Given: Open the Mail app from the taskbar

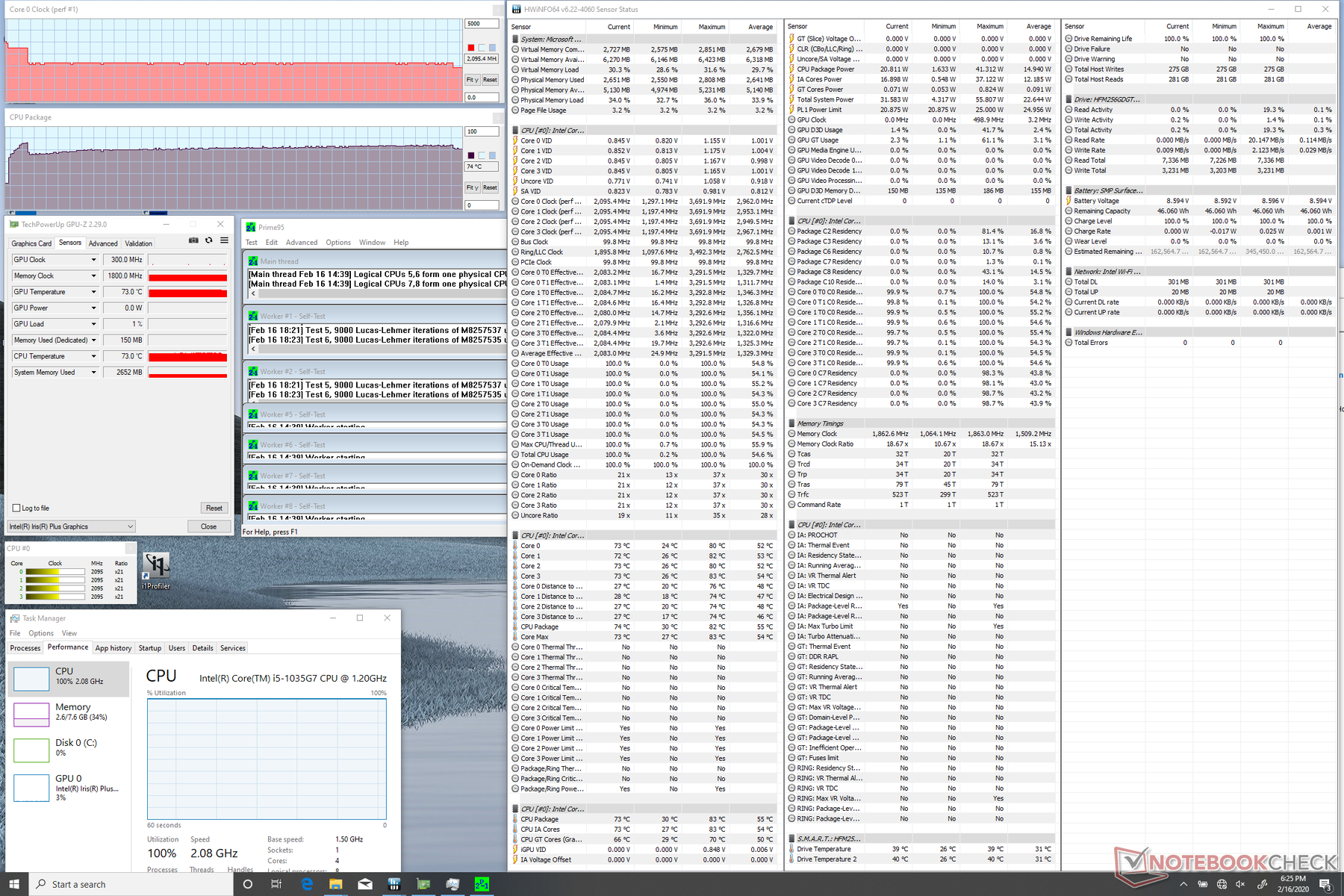Looking at the screenshot, I should 365,884.
